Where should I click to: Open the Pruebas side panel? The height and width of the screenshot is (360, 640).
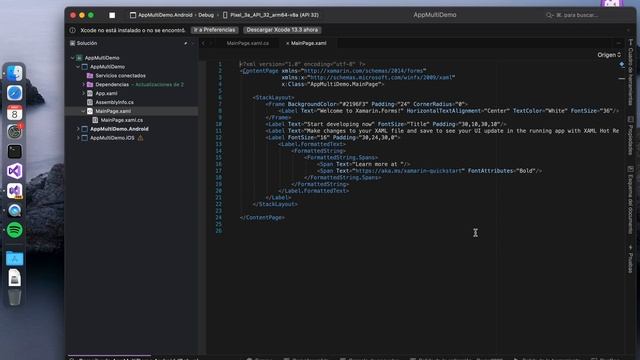pyautogui.click(x=631, y=259)
